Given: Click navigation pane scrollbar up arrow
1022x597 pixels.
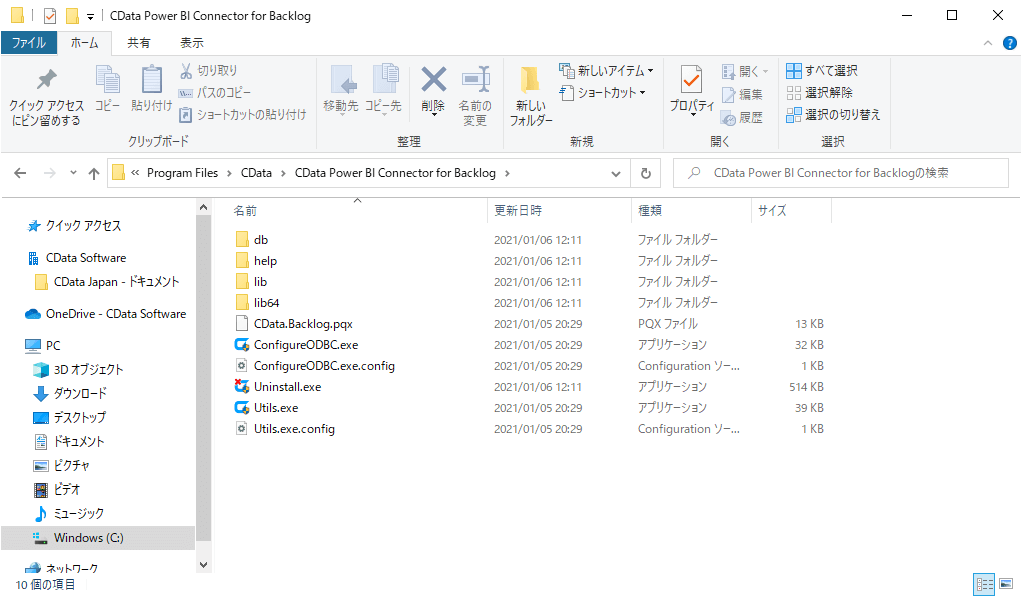Looking at the screenshot, I should pos(203,208).
